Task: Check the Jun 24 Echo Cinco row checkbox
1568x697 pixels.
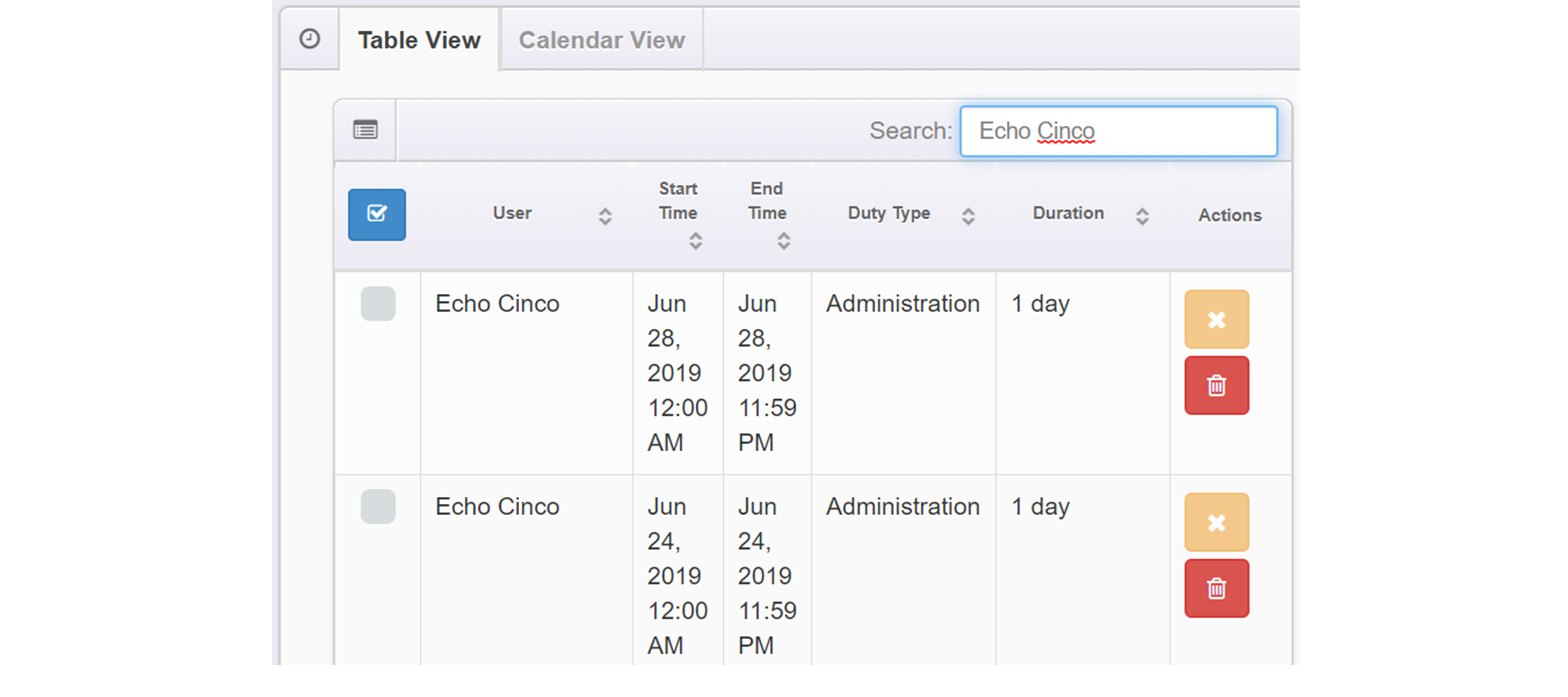Action: [377, 506]
